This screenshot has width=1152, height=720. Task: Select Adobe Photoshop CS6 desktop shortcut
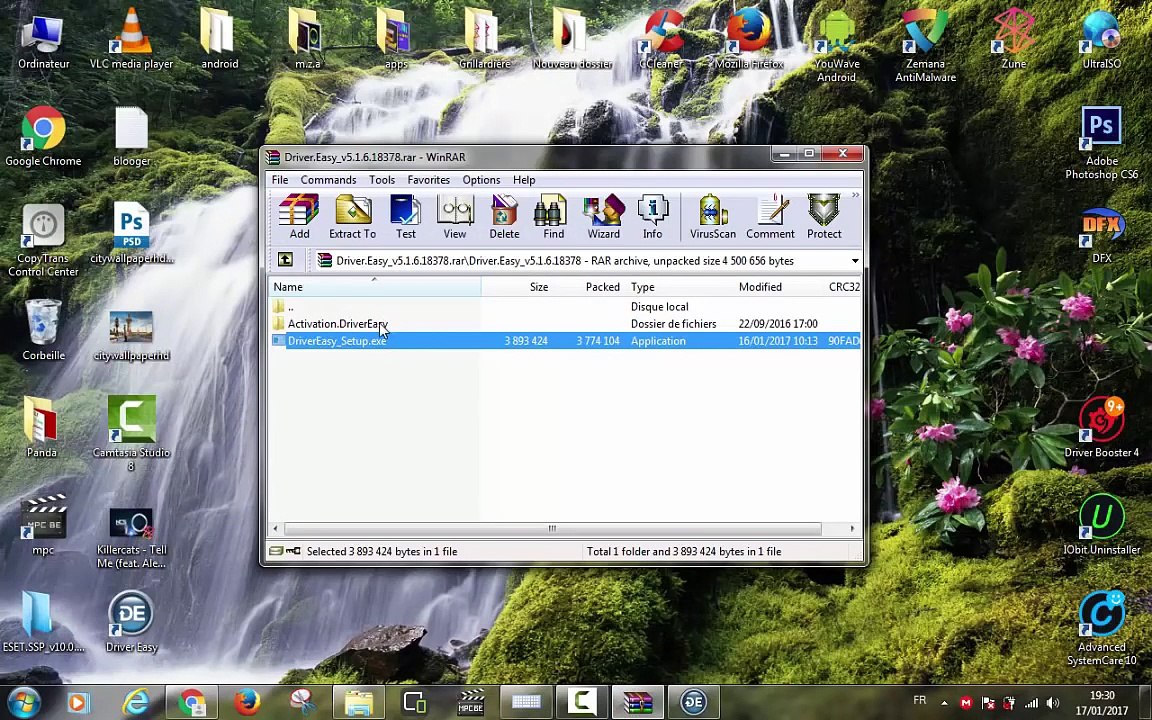[x=1101, y=143]
